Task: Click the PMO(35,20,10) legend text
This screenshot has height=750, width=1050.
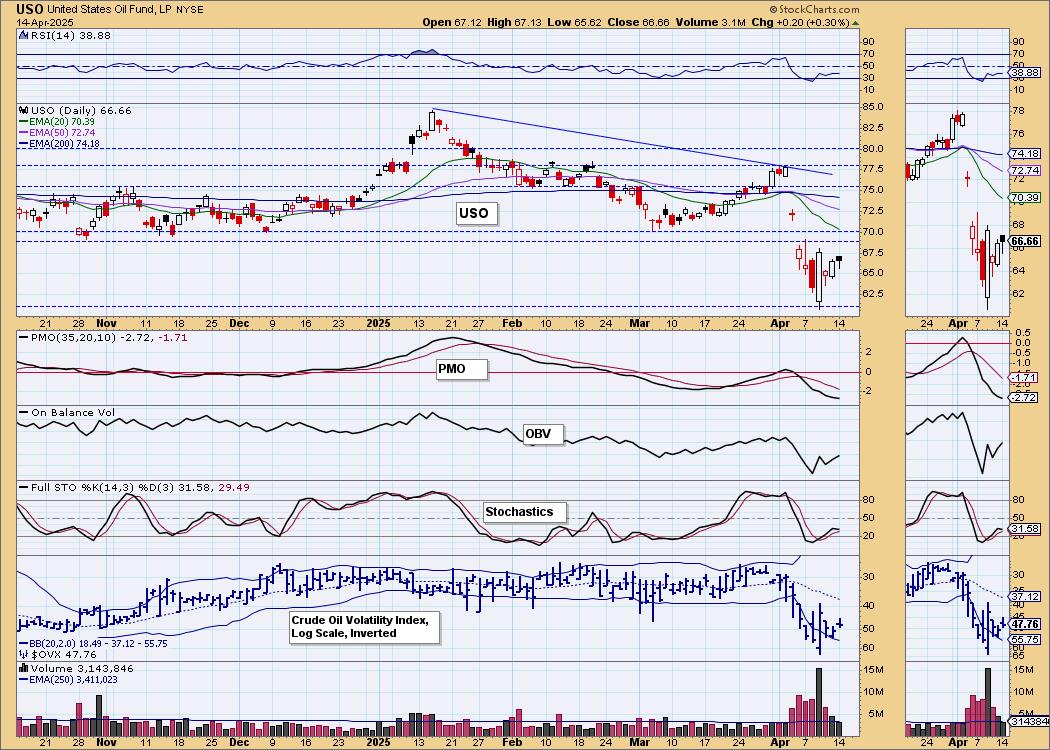Action: [108, 338]
